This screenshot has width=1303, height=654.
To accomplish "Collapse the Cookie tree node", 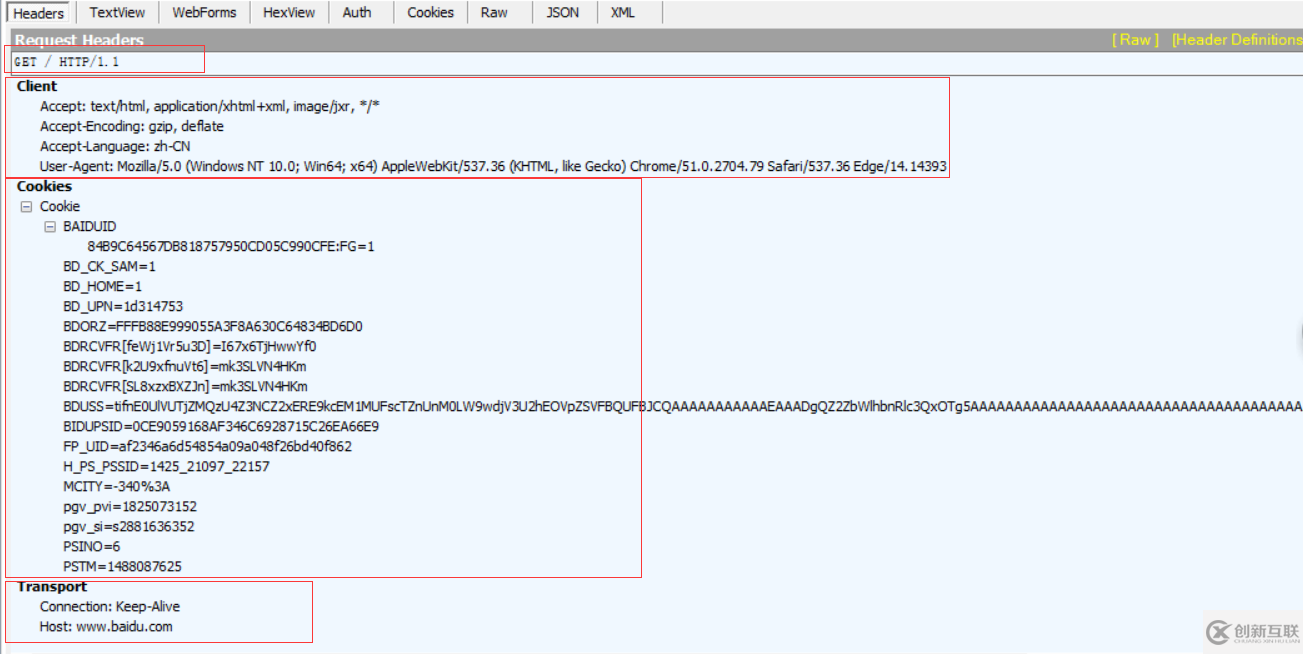I will pyautogui.click(x=26, y=207).
